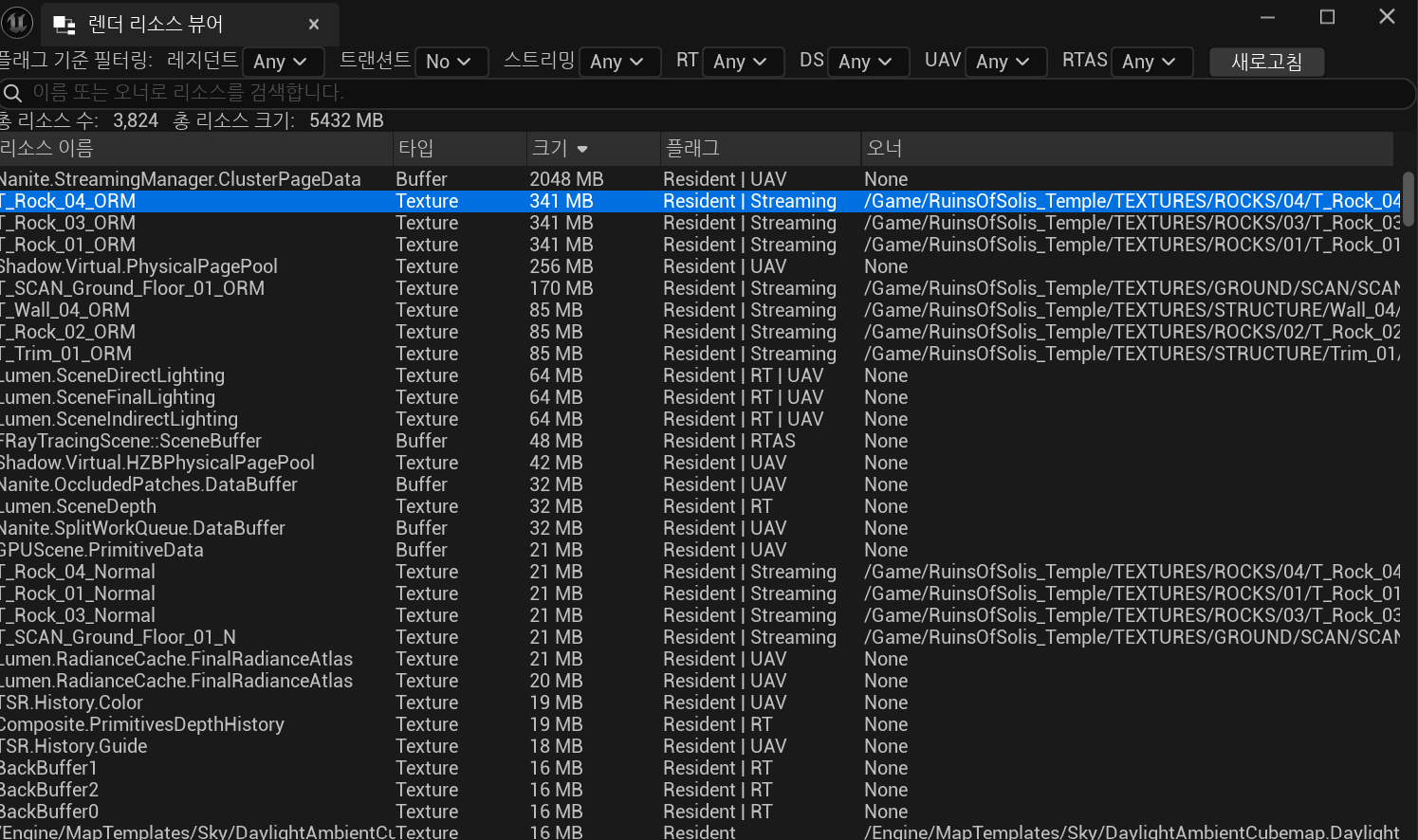Select the T_Rock_03_ORM row
The width and height of the screenshot is (1418, 840).
click(700, 223)
